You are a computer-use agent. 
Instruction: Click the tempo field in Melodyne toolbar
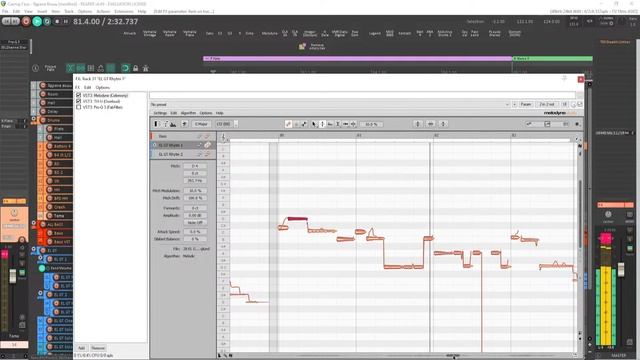223,124
